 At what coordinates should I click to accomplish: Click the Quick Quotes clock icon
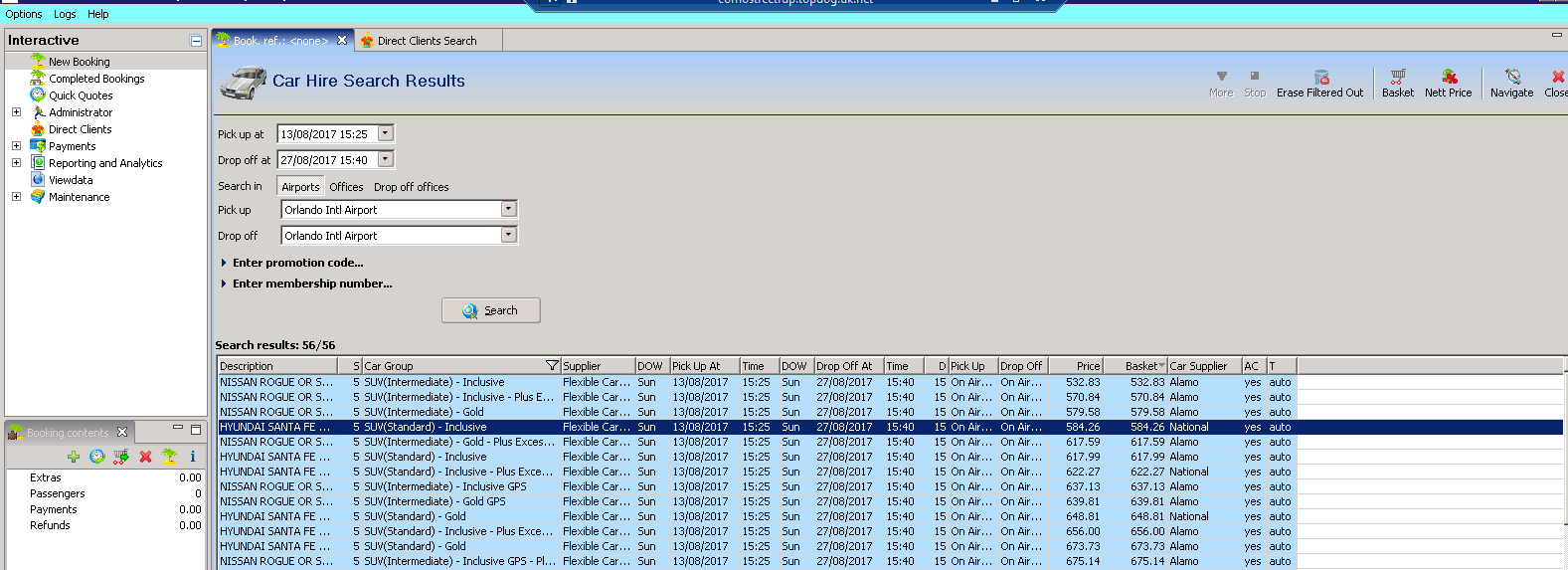click(38, 95)
